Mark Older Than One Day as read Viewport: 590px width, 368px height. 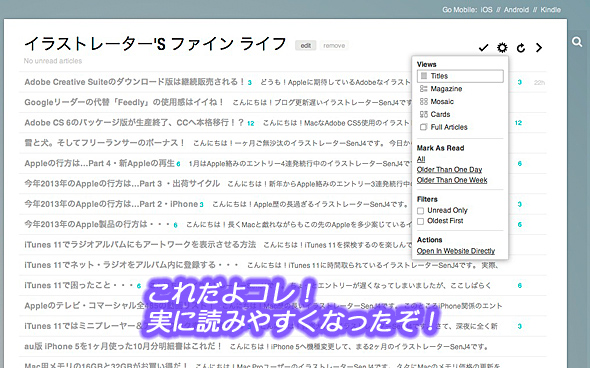pyautogui.click(x=449, y=170)
